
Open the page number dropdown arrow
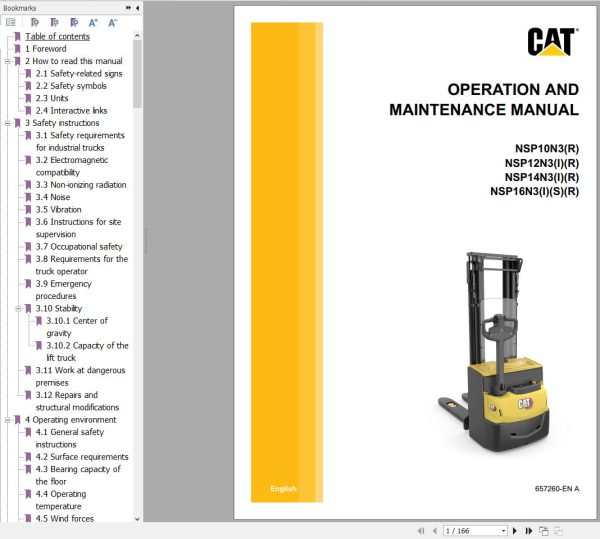click(503, 531)
